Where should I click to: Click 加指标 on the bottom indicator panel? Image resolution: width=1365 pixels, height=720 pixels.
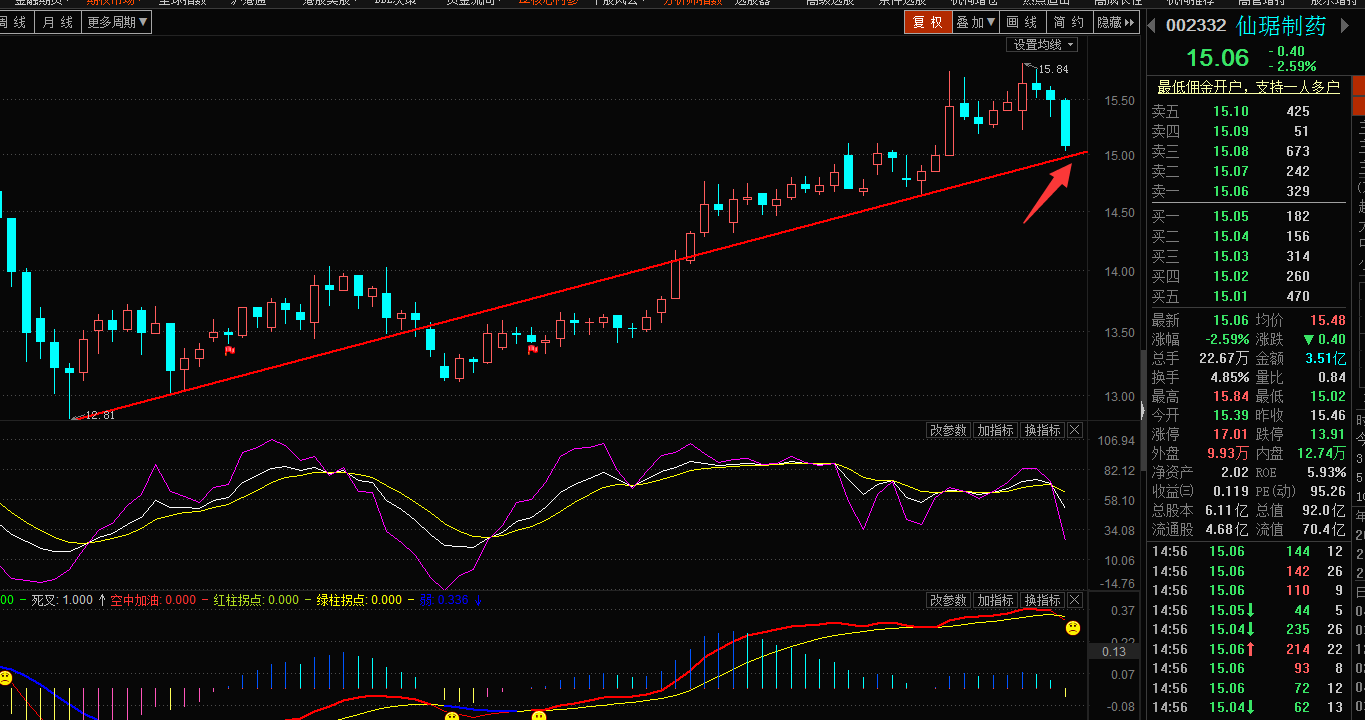coord(996,600)
